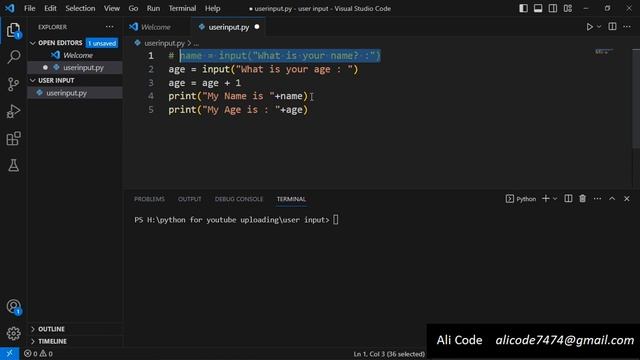The height and width of the screenshot is (360, 640).
Task: Toggle the secondary side bar layout icon
Action: point(553,9)
